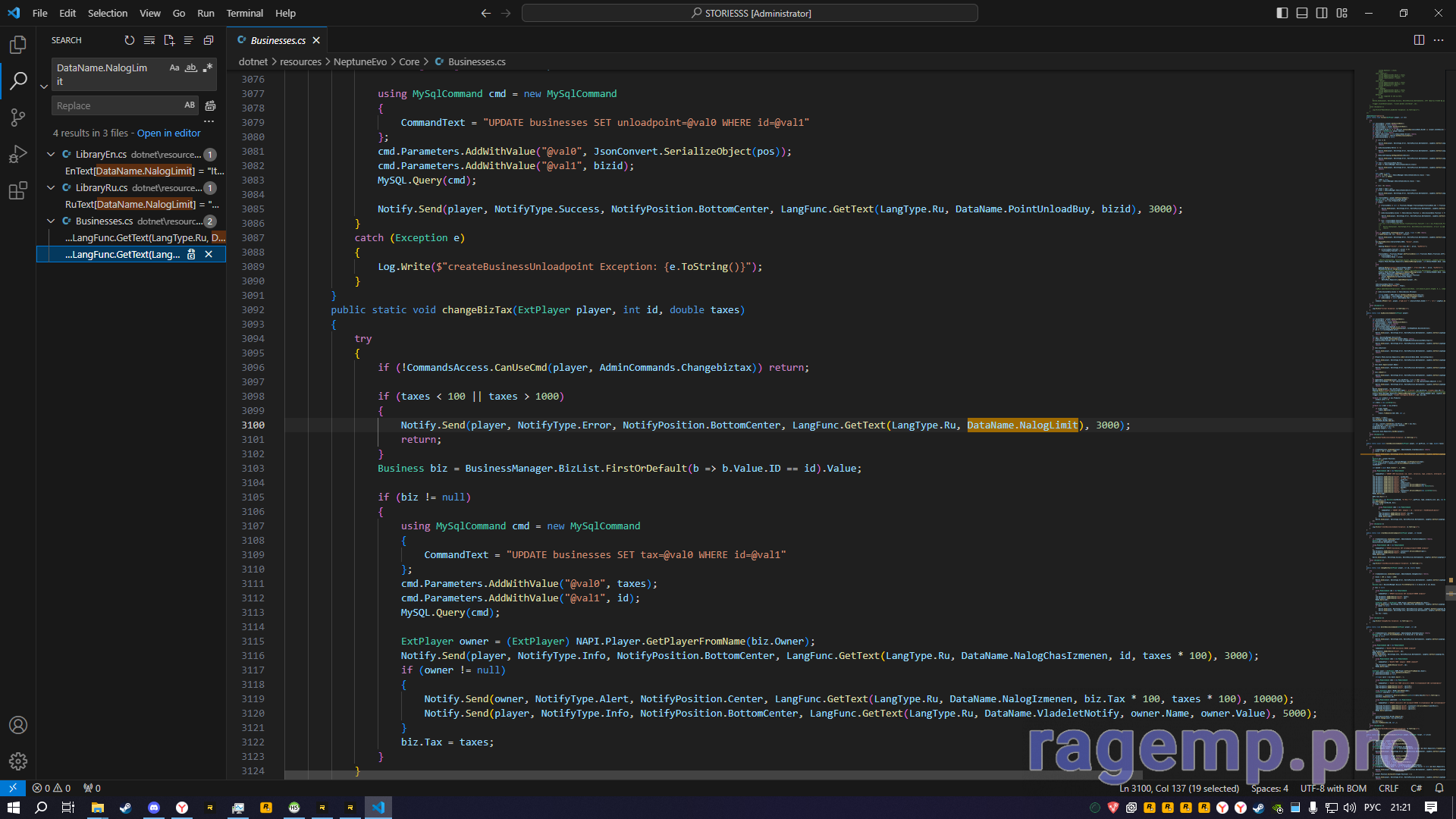1456x819 pixels.
Task: Toggle the bottom Panel layout icon
Action: tap(1302, 13)
